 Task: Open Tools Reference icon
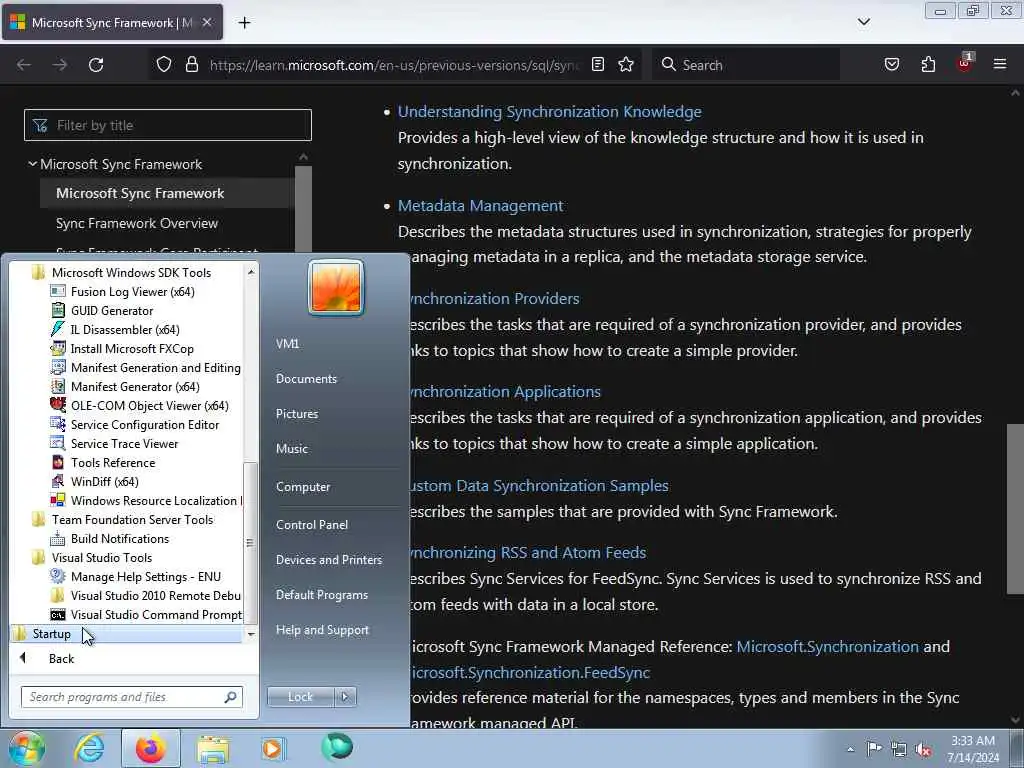pyautogui.click(x=57, y=462)
